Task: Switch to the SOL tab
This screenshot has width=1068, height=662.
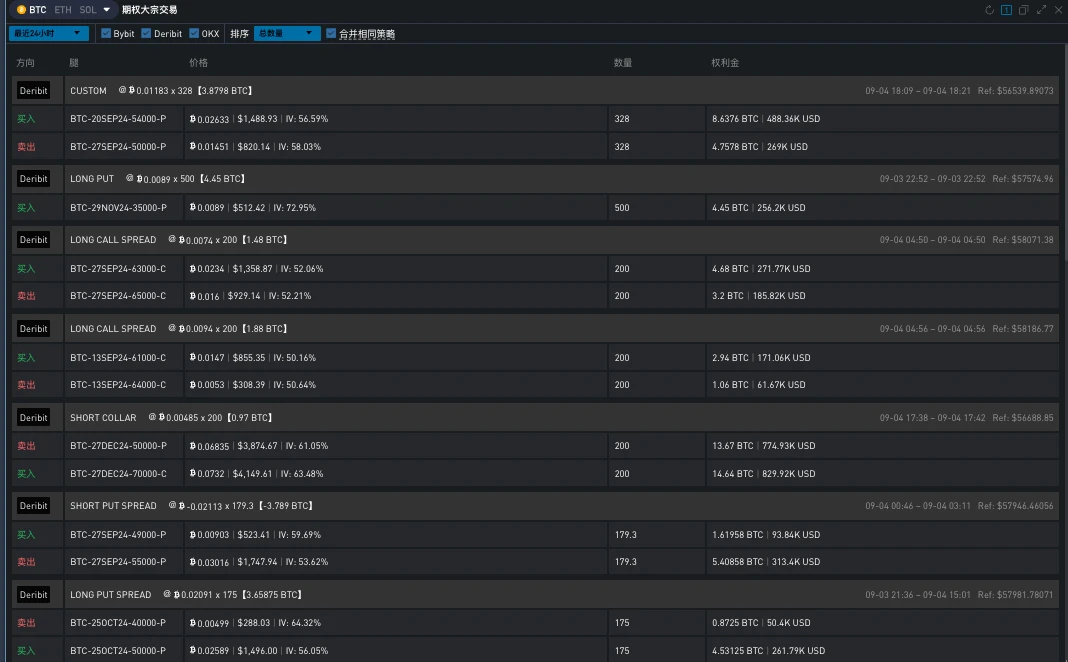Action: (x=88, y=10)
